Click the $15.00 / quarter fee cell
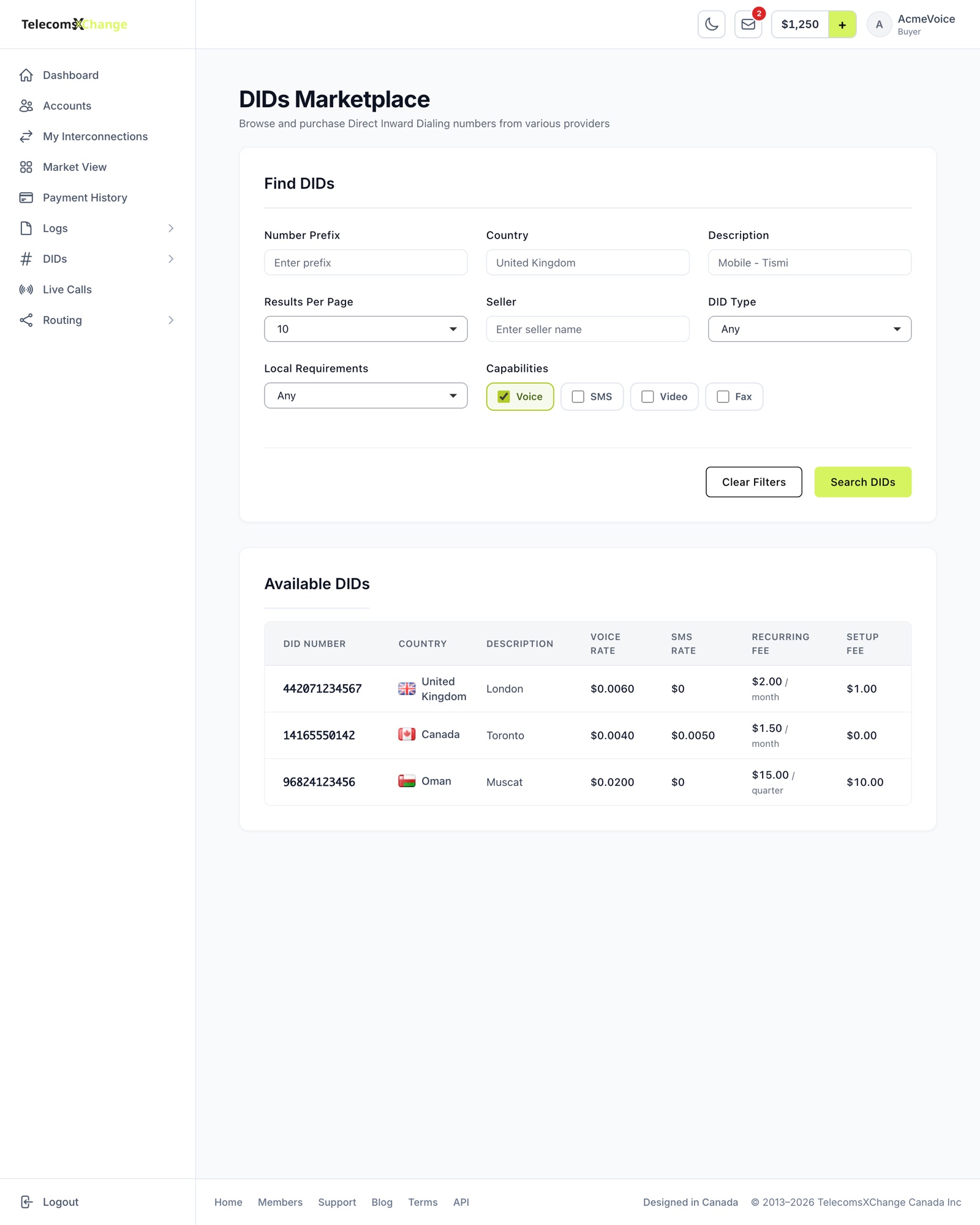The width and height of the screenshot is (980, 1225). [x=773, y=782]
